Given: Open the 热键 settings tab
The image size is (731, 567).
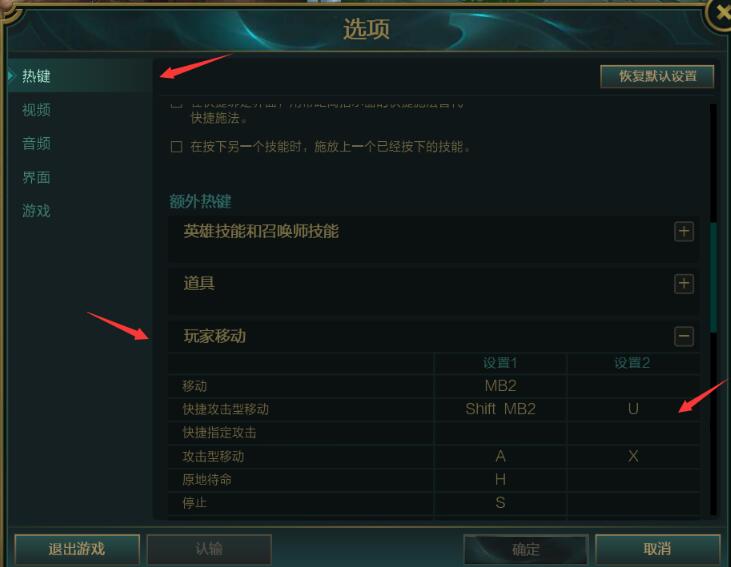Looking at the screenshot, I should [x=36, y=76].
